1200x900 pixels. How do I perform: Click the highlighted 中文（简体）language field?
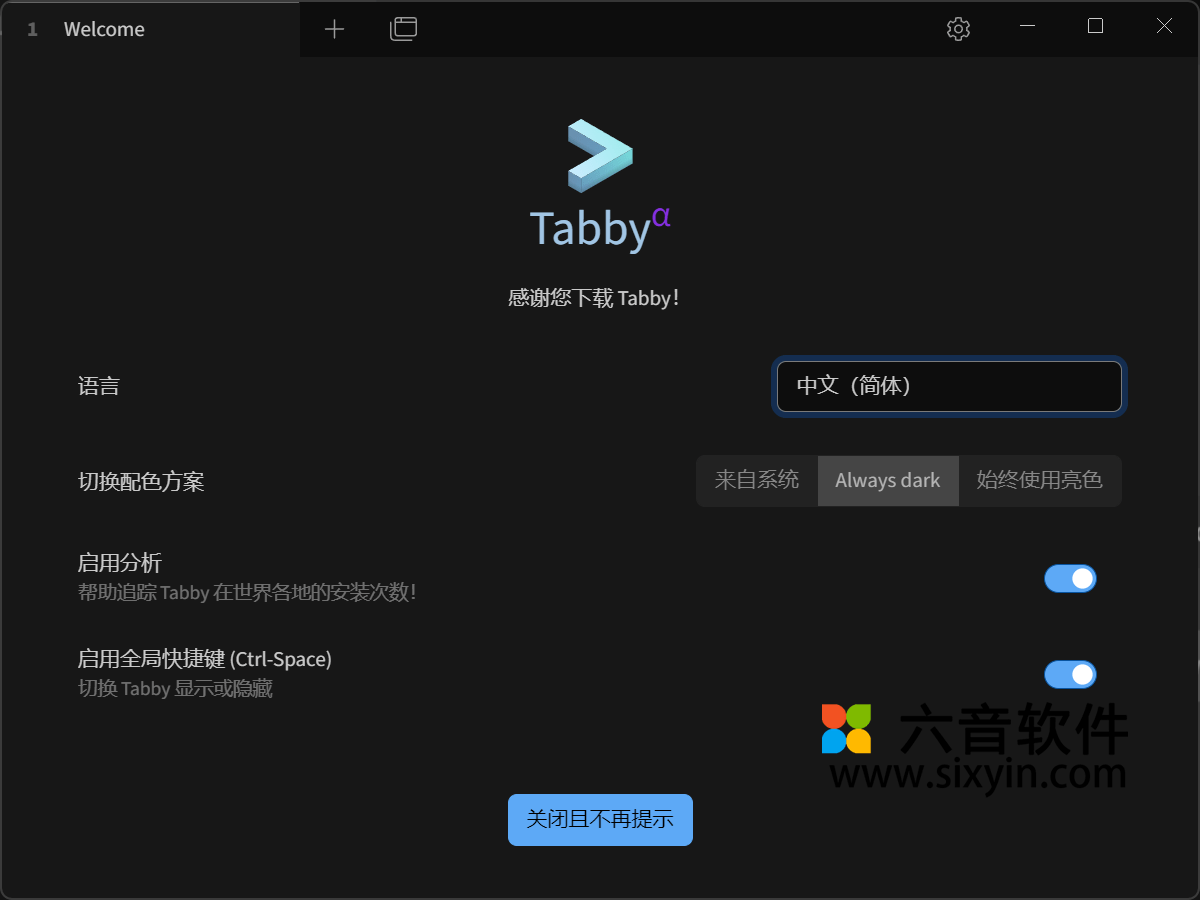click(x=948, y=386)
